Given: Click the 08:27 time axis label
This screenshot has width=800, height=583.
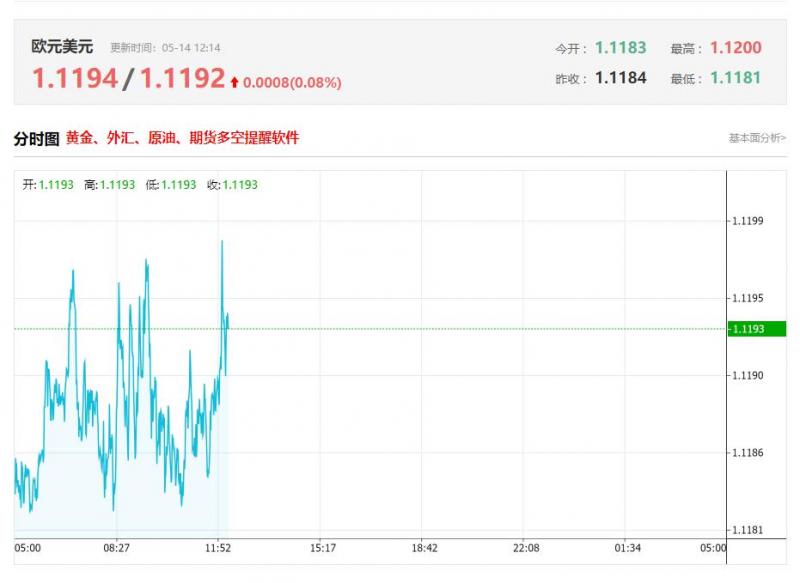Looking at the screenshot, I should pos(116,548).
